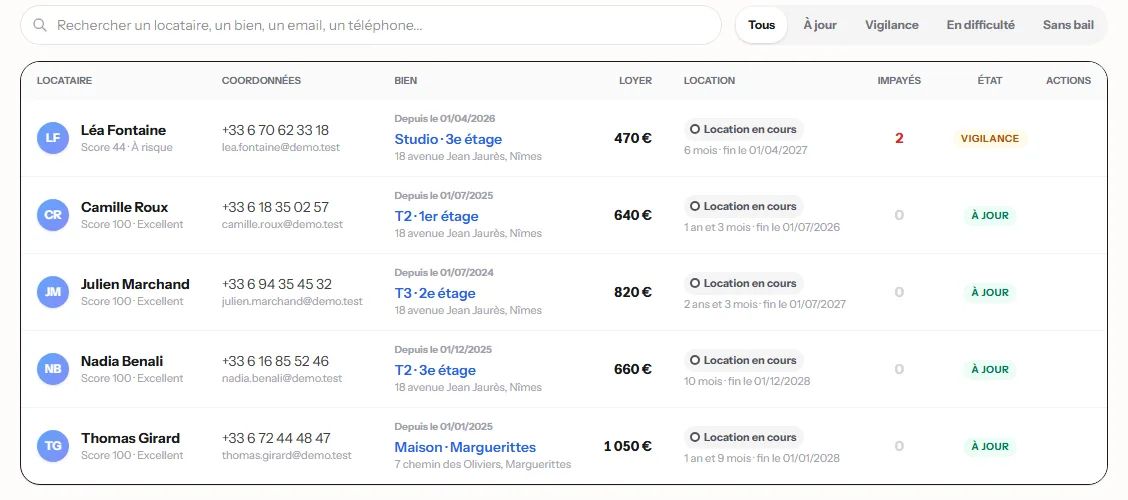Click Julien Marchand's À JOUR badge

coord(990,293)
